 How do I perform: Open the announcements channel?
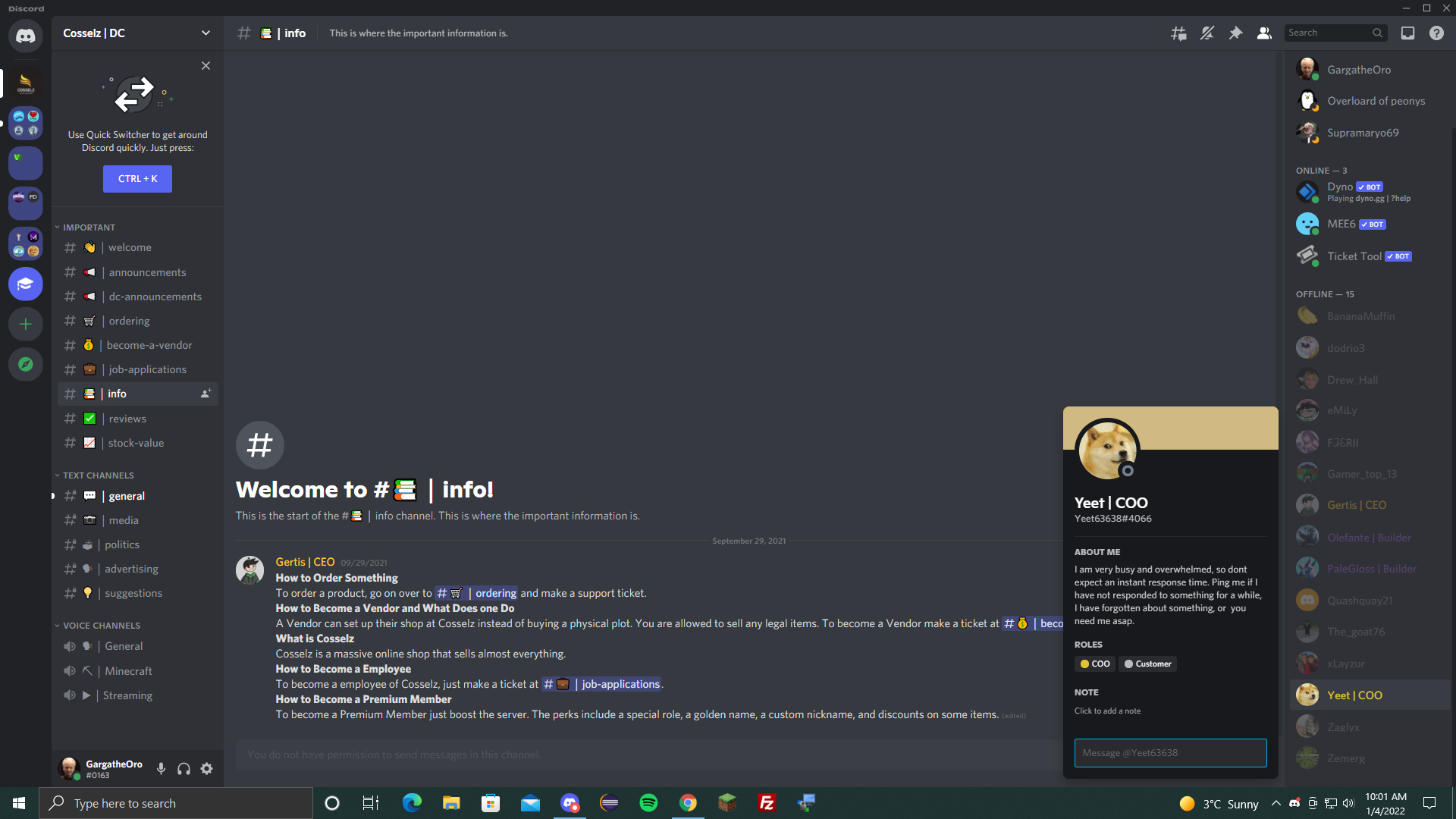point(137,272)
